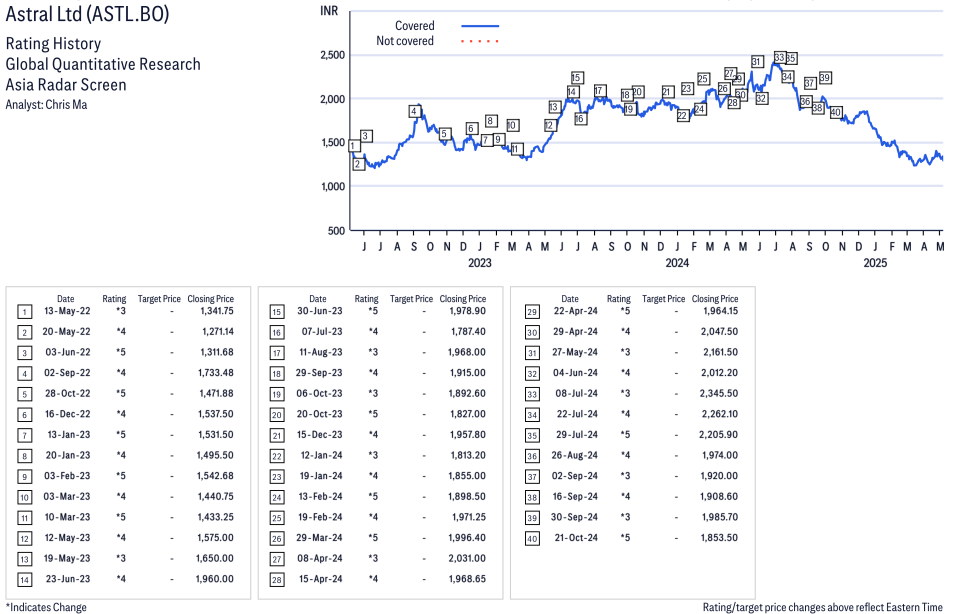Click the numbered box 14 beside 23-Jun-23

pyautogui.click(x=24, y=580)
